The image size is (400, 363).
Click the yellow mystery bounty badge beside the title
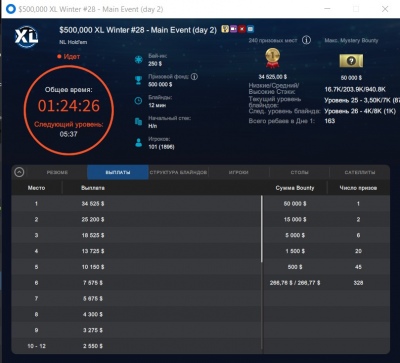click(225, 29)
